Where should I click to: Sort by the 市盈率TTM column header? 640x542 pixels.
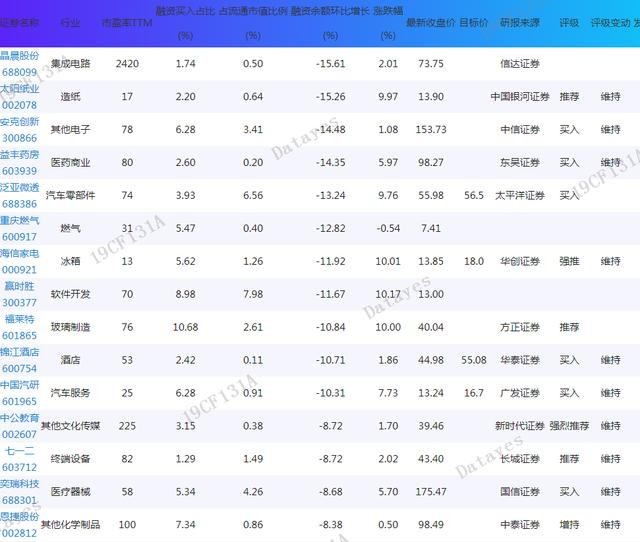[x=127, y=22]
